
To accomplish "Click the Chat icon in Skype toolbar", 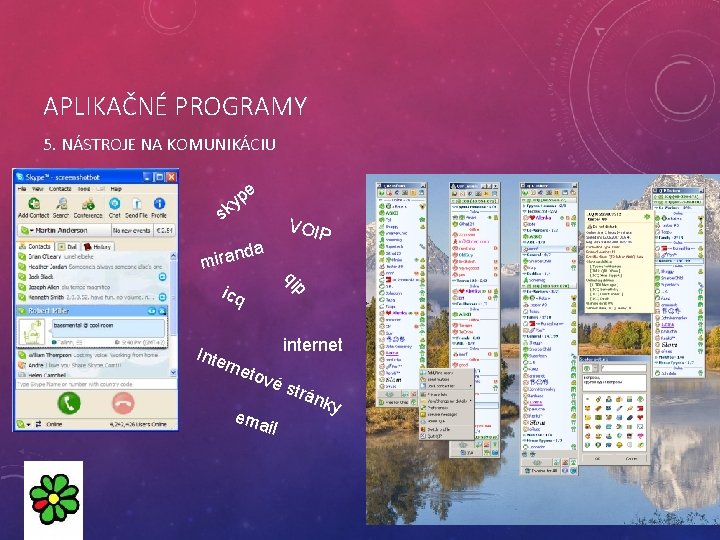I will pyautogui.click(x=114, y=208).
